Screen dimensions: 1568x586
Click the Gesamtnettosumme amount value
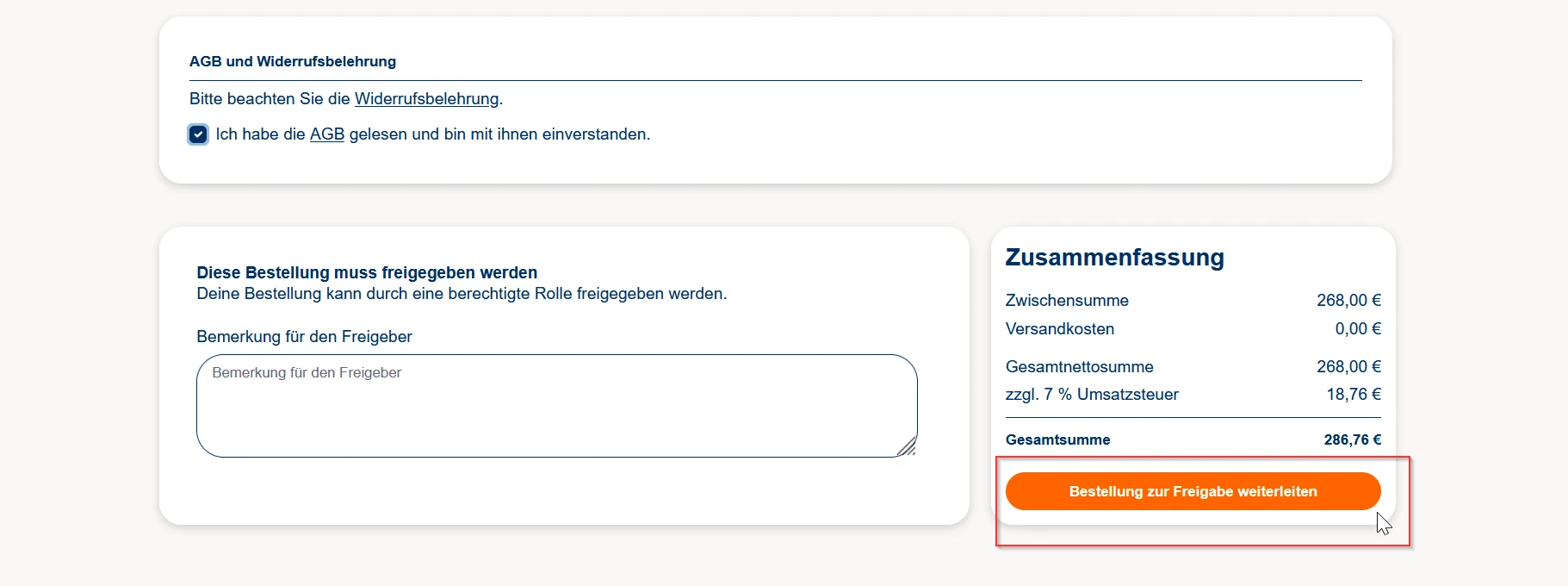[1348, 367]
